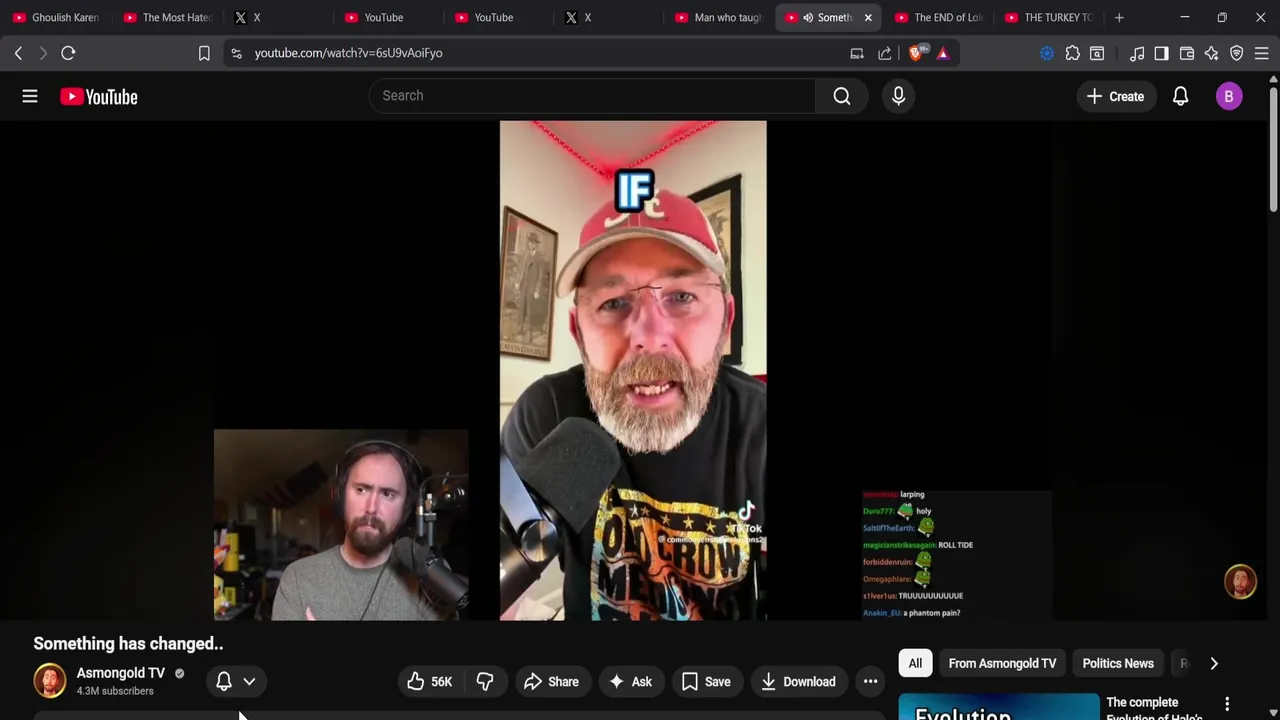Toggle the browser sidebar panel
Image resolution: width=1280 pixels, height=720 pixels.
[x=1161, y=53]
